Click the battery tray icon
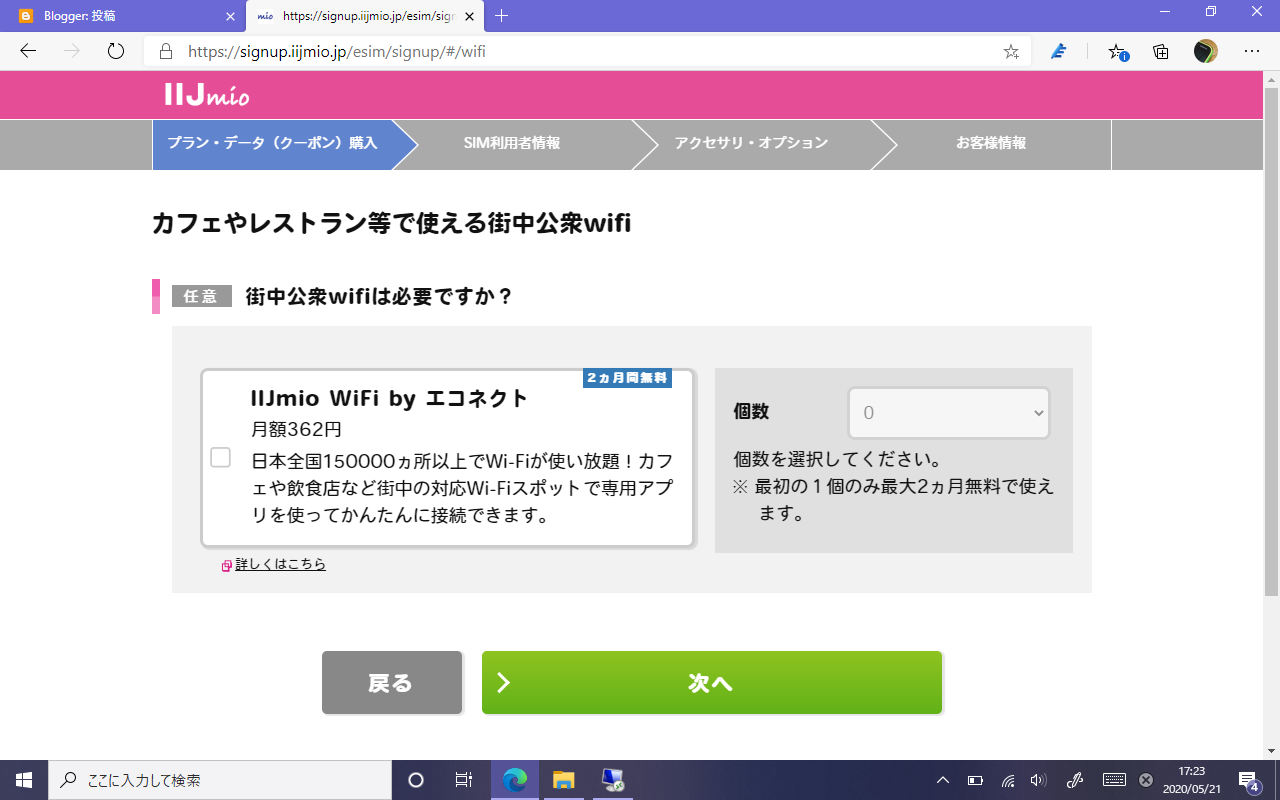 [x=975, y=780]
